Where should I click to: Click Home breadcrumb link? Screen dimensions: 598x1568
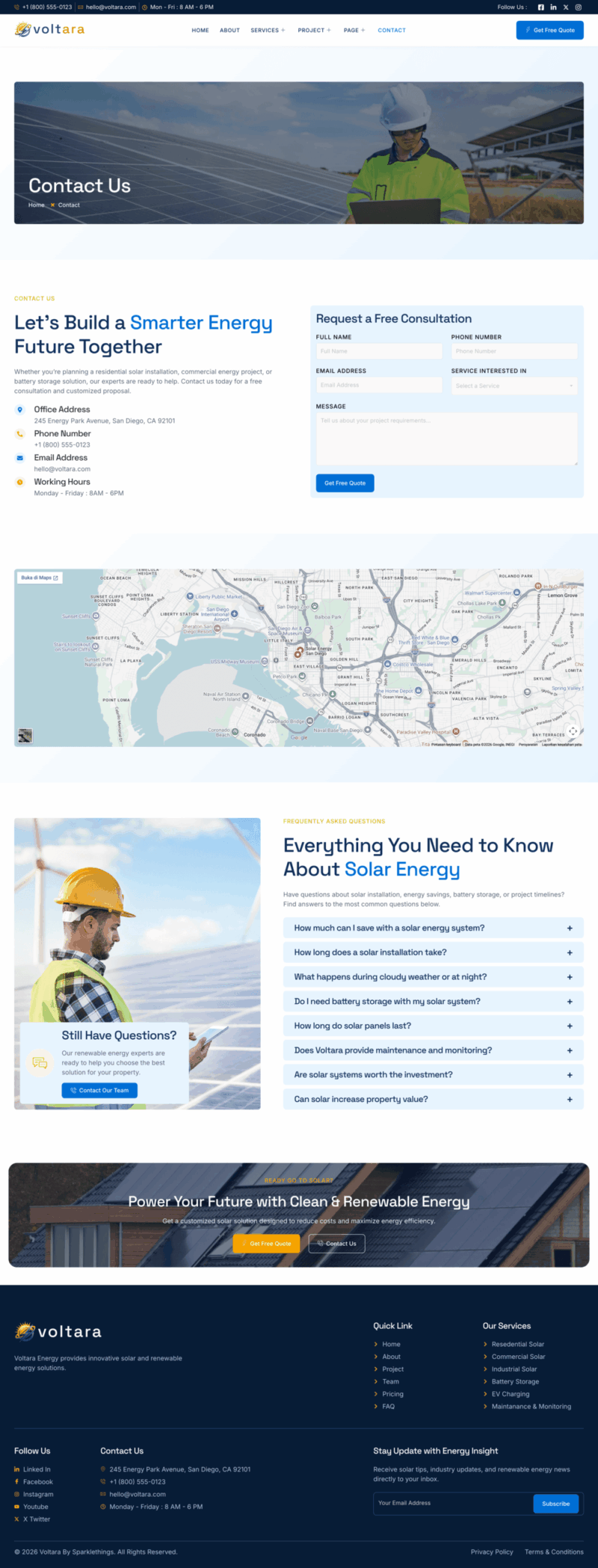point(37,205)
